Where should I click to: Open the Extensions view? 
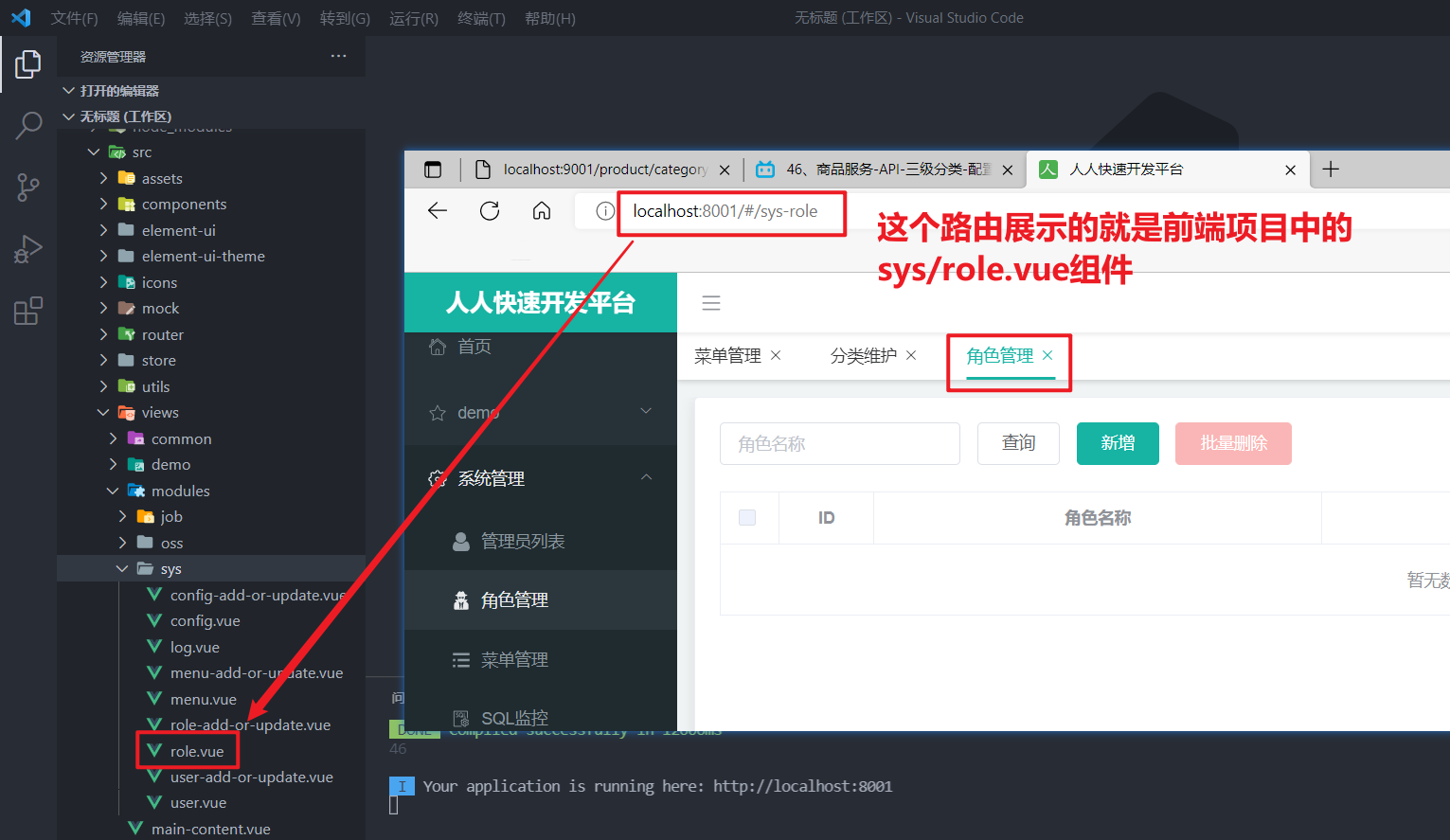click(28, 311)
